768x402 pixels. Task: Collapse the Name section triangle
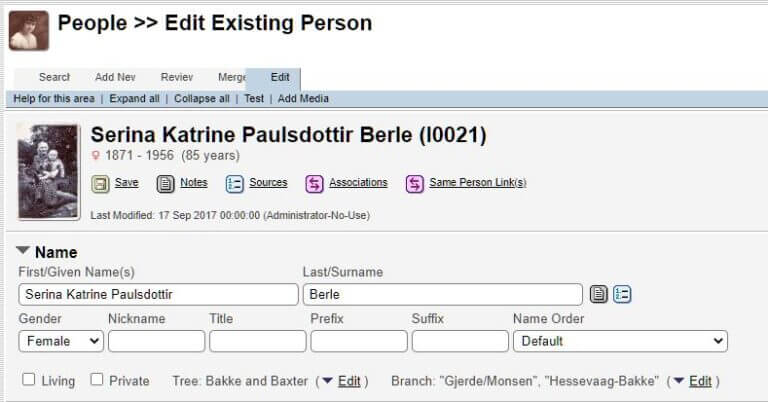tap(23, 252)
